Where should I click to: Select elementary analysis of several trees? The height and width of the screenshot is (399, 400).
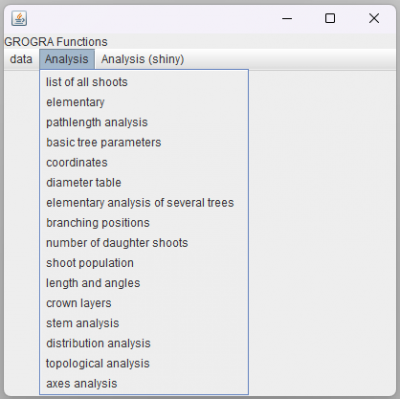click(x=144, y=203)
